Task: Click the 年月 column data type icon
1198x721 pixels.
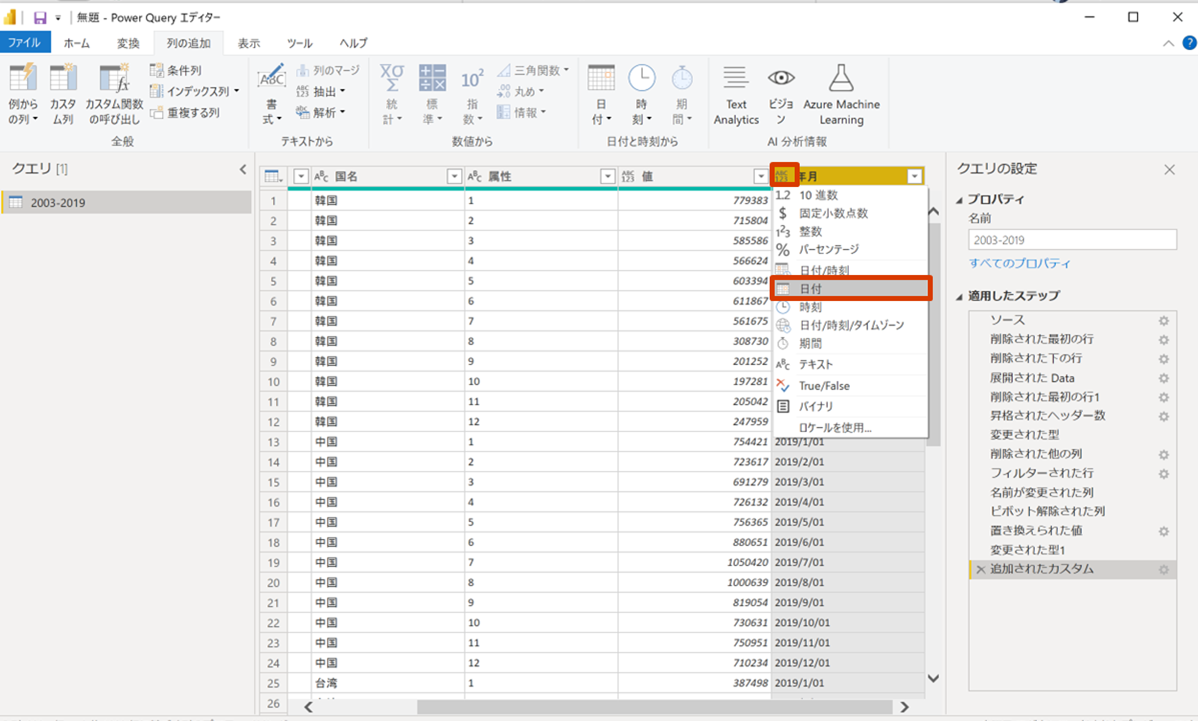Action: click(x=783, y=176)
